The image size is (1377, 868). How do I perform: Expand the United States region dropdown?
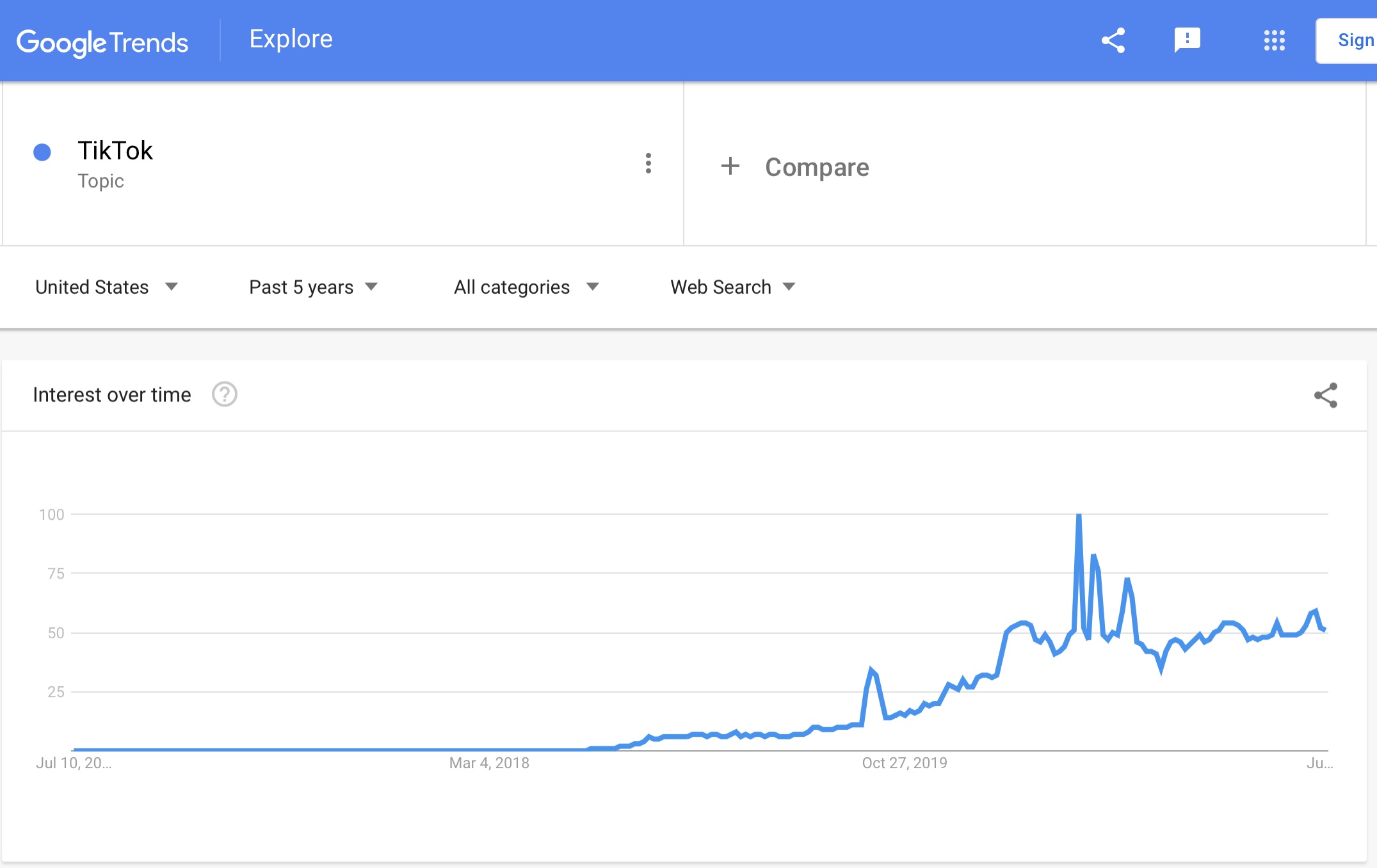click(106, 287)
